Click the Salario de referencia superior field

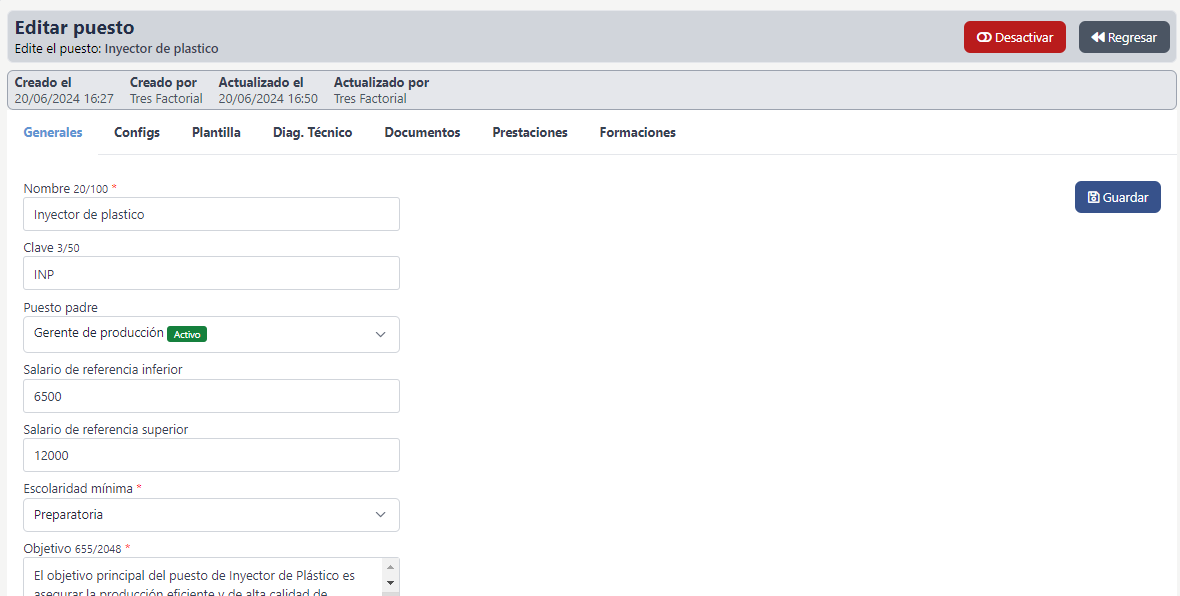[x=211, y=455]
